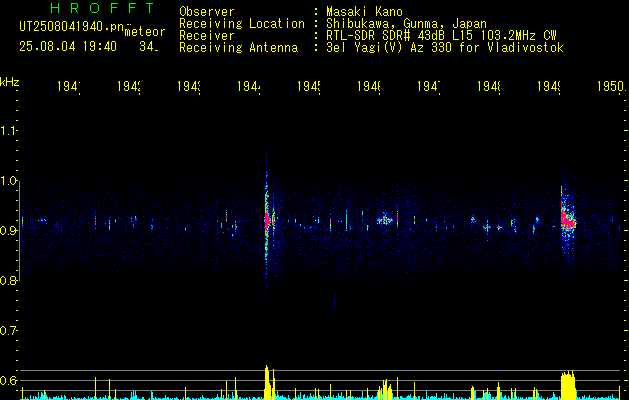
Task: Click the yellow 'meteor' label
Action: [x=145, y=32]
